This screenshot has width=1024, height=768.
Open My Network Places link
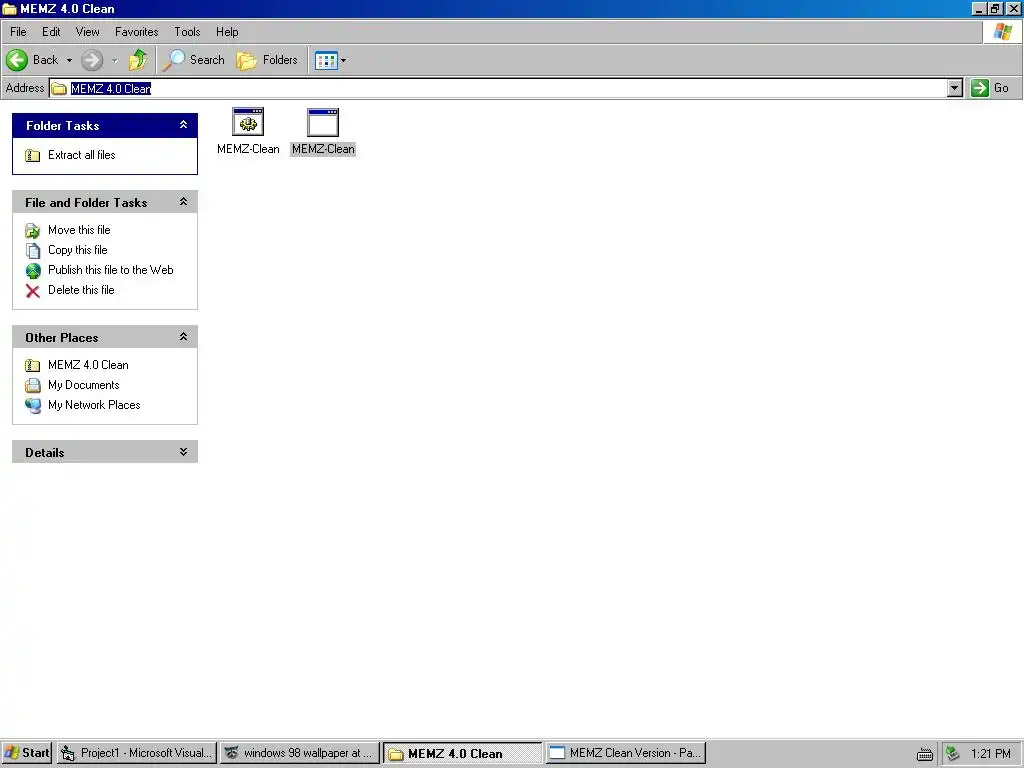pos(94,405)
